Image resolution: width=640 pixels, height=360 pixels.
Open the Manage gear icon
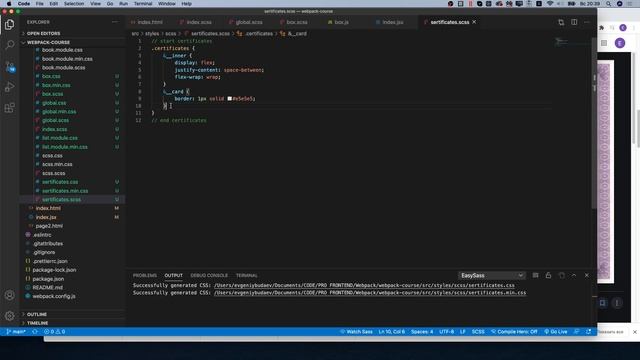point(9,315)
